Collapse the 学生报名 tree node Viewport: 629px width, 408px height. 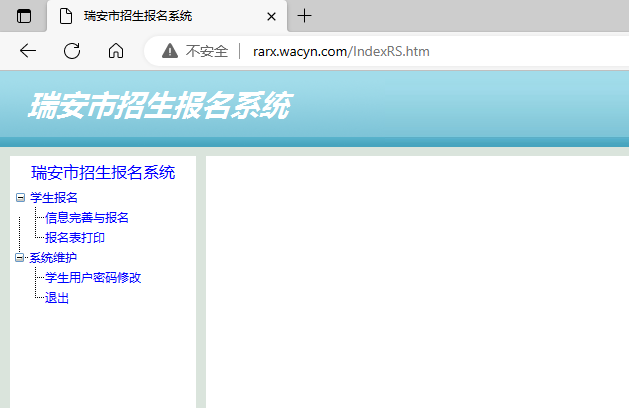[20, 197]
